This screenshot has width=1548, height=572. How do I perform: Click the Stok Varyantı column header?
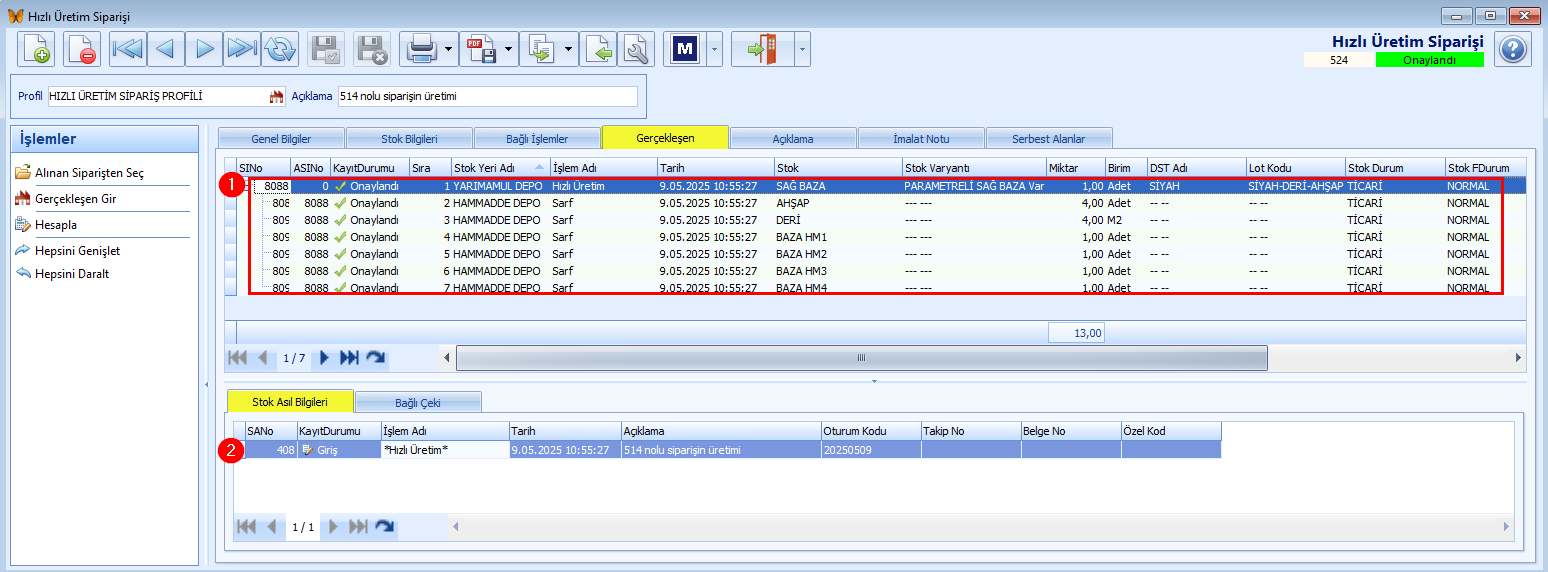[x=973, y=167]
